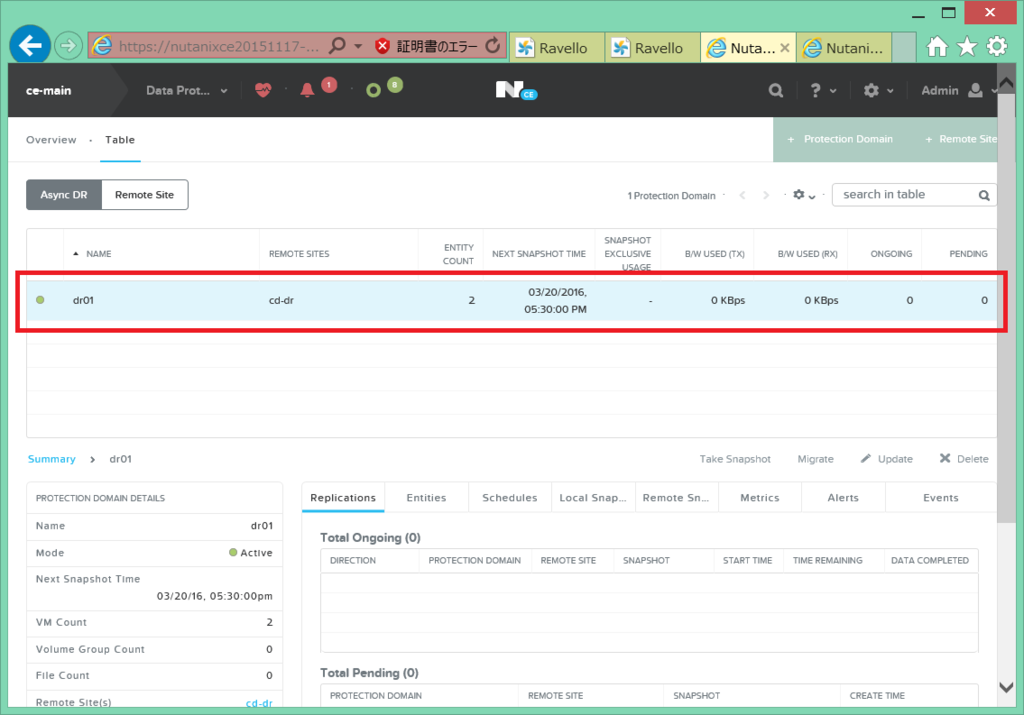Open Prism settings gear menu
1024x715 pixels.
pos(878,90)
